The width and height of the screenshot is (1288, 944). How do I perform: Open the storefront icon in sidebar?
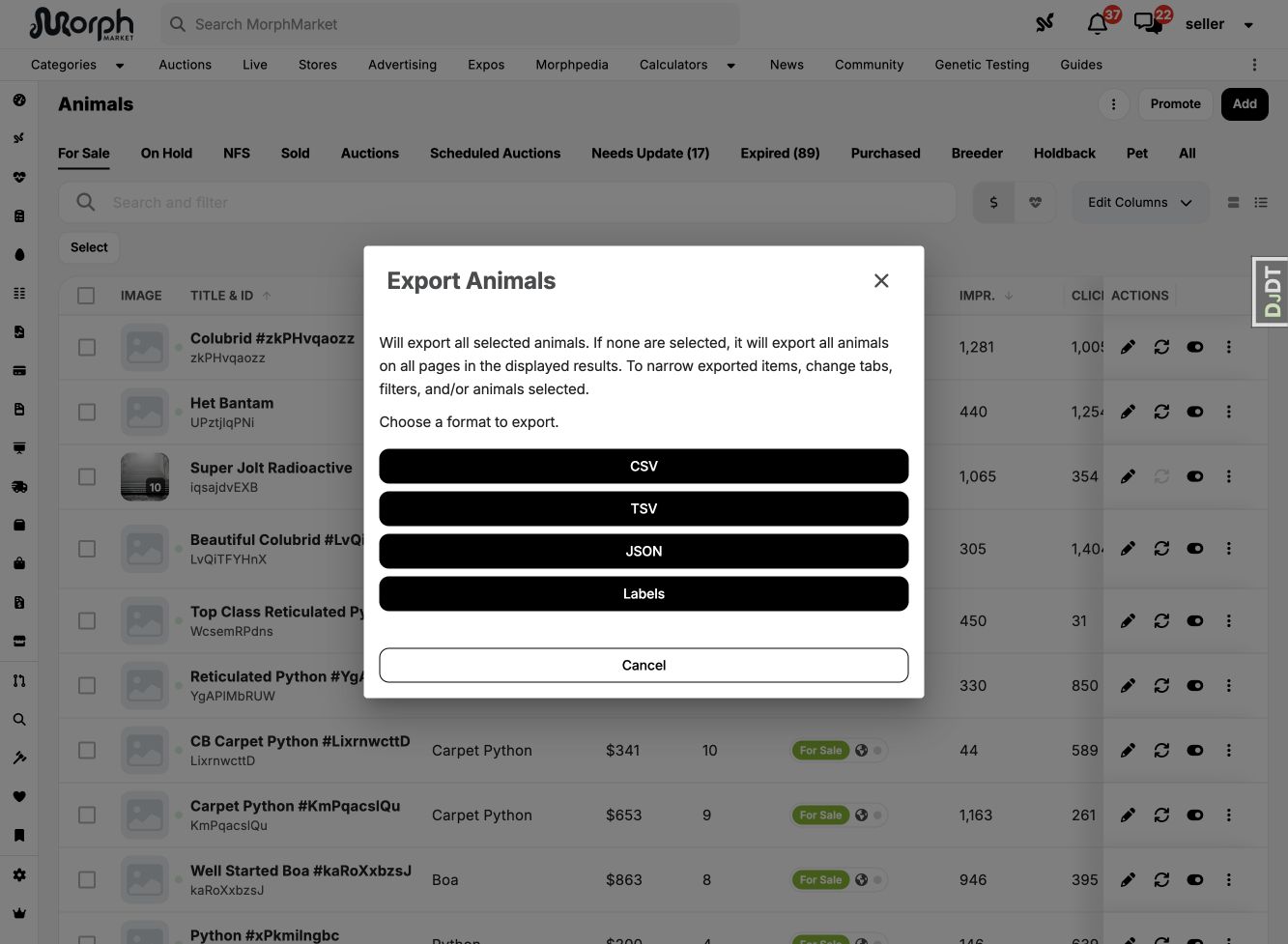pos(19,642)
